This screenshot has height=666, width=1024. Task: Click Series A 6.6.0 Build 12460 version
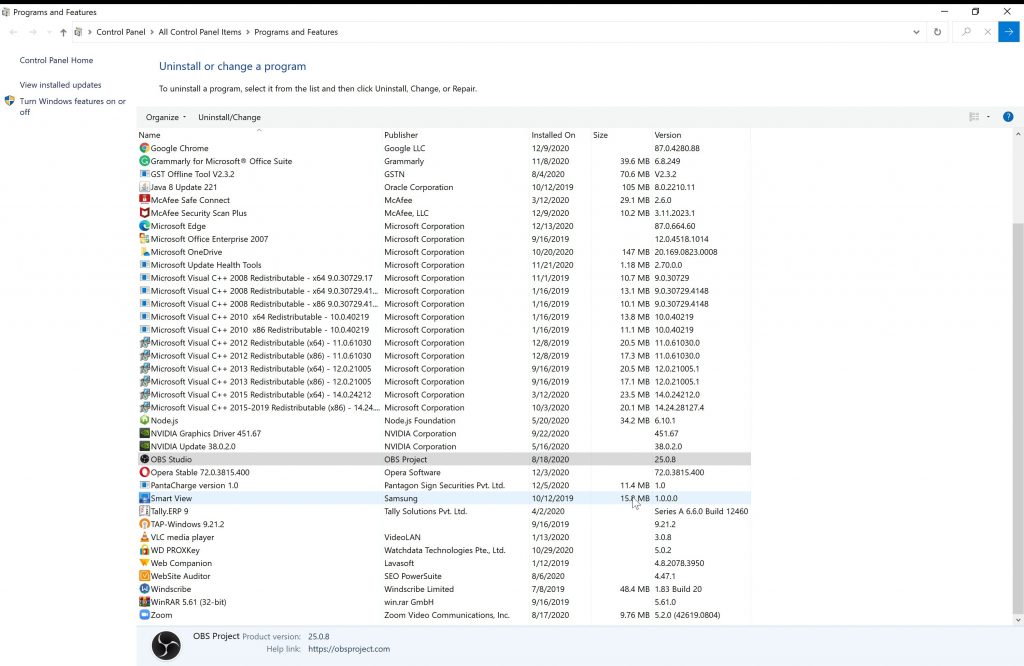coord(701,511)
